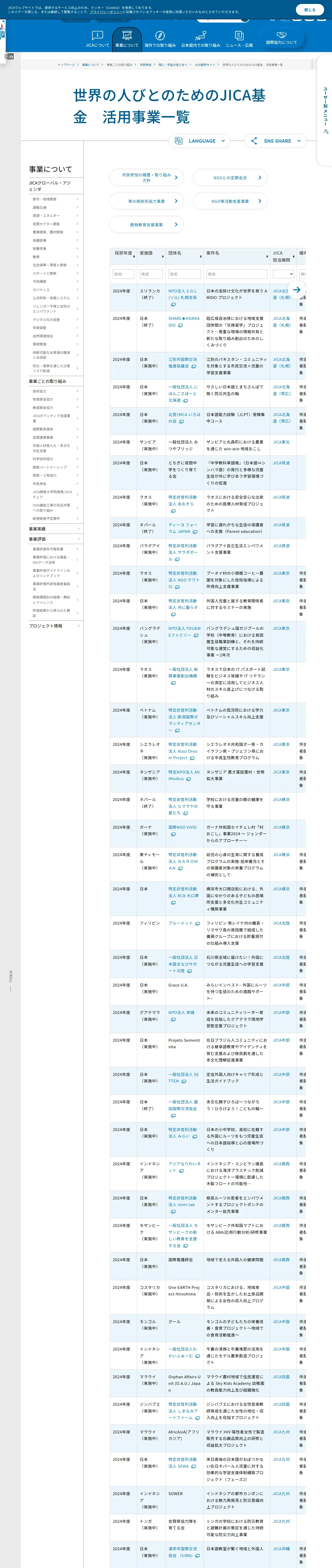The height and width of the screenshot is (1568, 332).
Task: Open the ニュース・広報 document icon
Action: (239, 35)
